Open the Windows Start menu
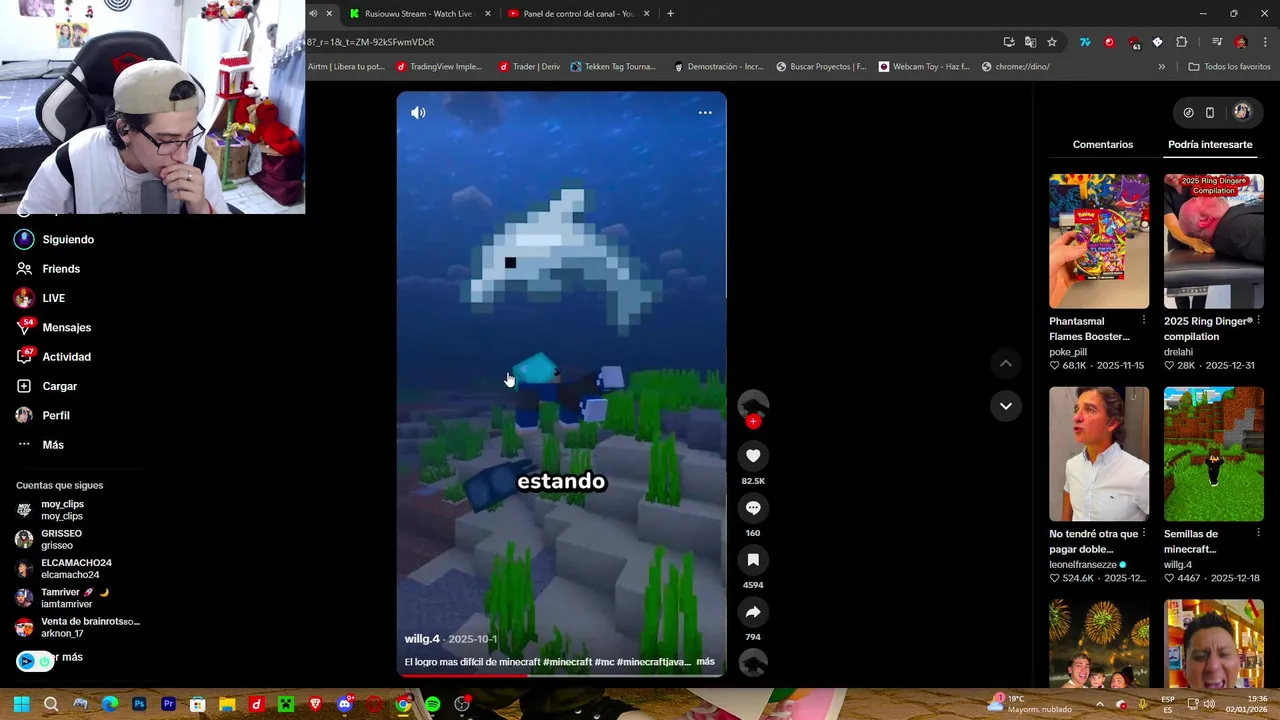This screenshot has height=720, width=1280. [x=21, y=705]
